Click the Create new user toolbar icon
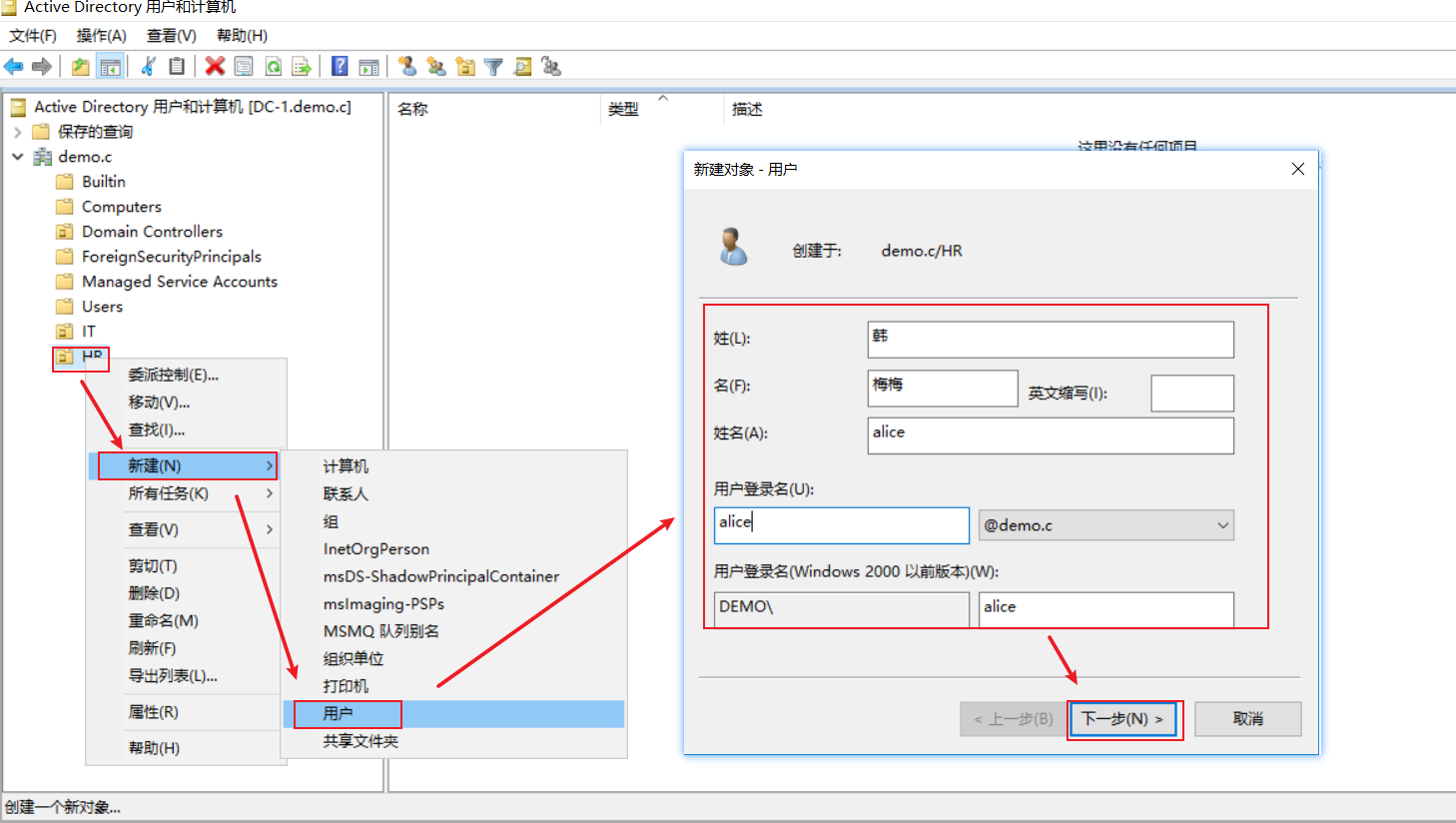 (x=406, y=67)
